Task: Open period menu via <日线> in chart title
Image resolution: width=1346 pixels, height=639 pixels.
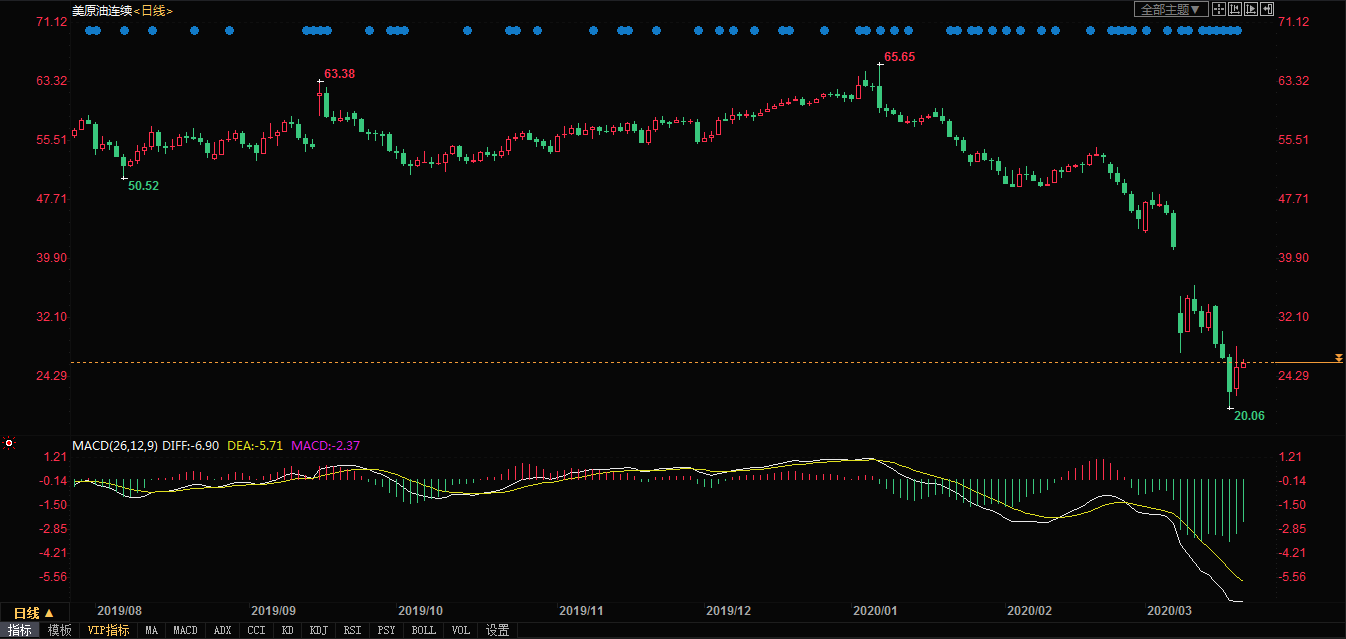Action: [x=153, y=10]
